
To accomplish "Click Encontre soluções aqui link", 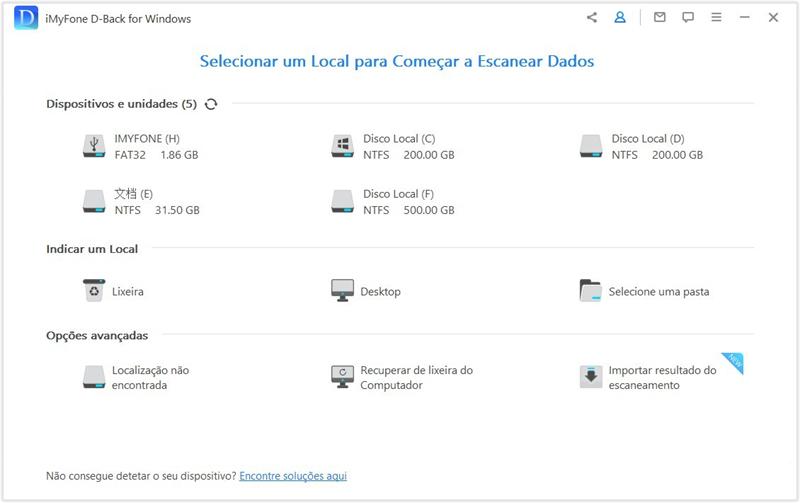I will click(293, 476).
